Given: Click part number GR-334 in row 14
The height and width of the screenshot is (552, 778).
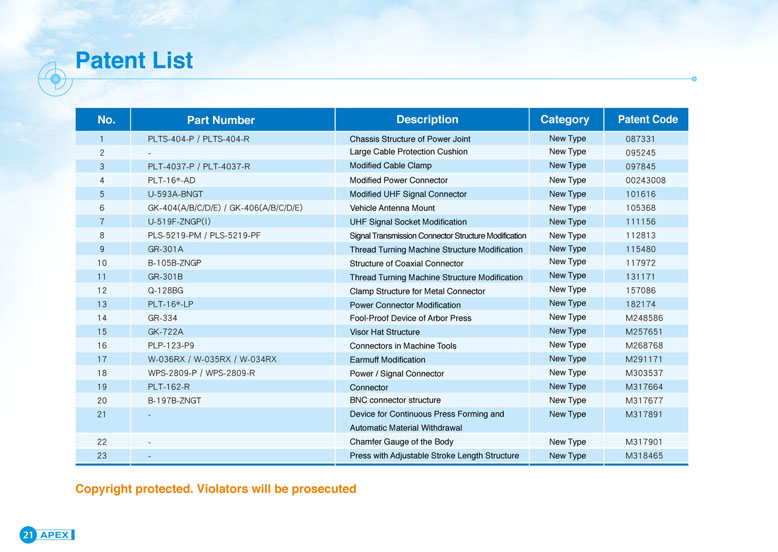Looking at the screenshot, I should point(163,317).
